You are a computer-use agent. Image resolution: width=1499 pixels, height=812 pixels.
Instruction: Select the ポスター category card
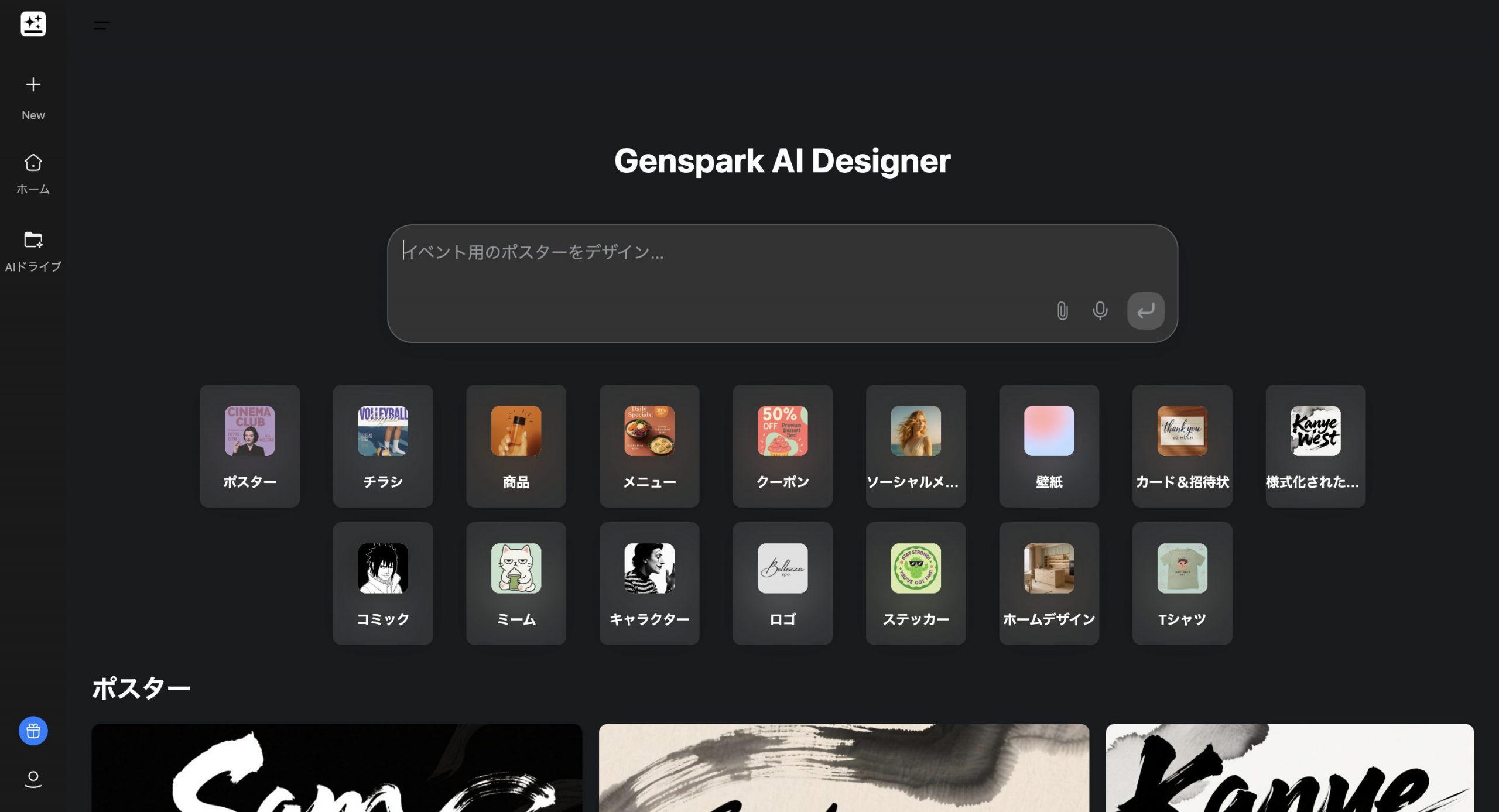249,445
